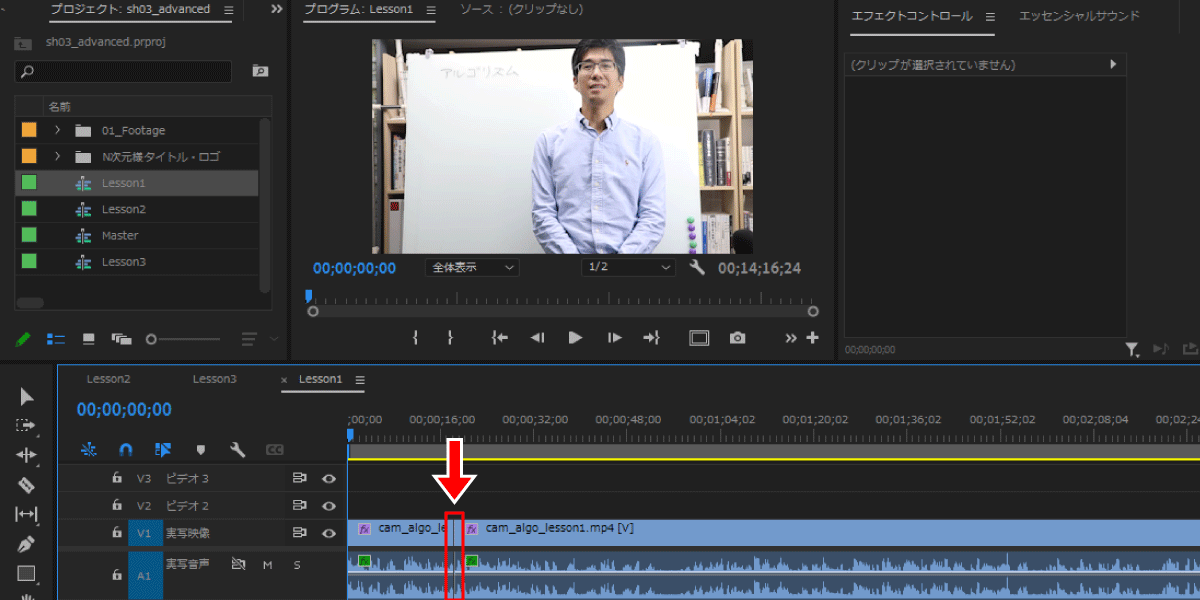
Task: Open the Lesson3 timeline tab
Action: pos(214,379)
